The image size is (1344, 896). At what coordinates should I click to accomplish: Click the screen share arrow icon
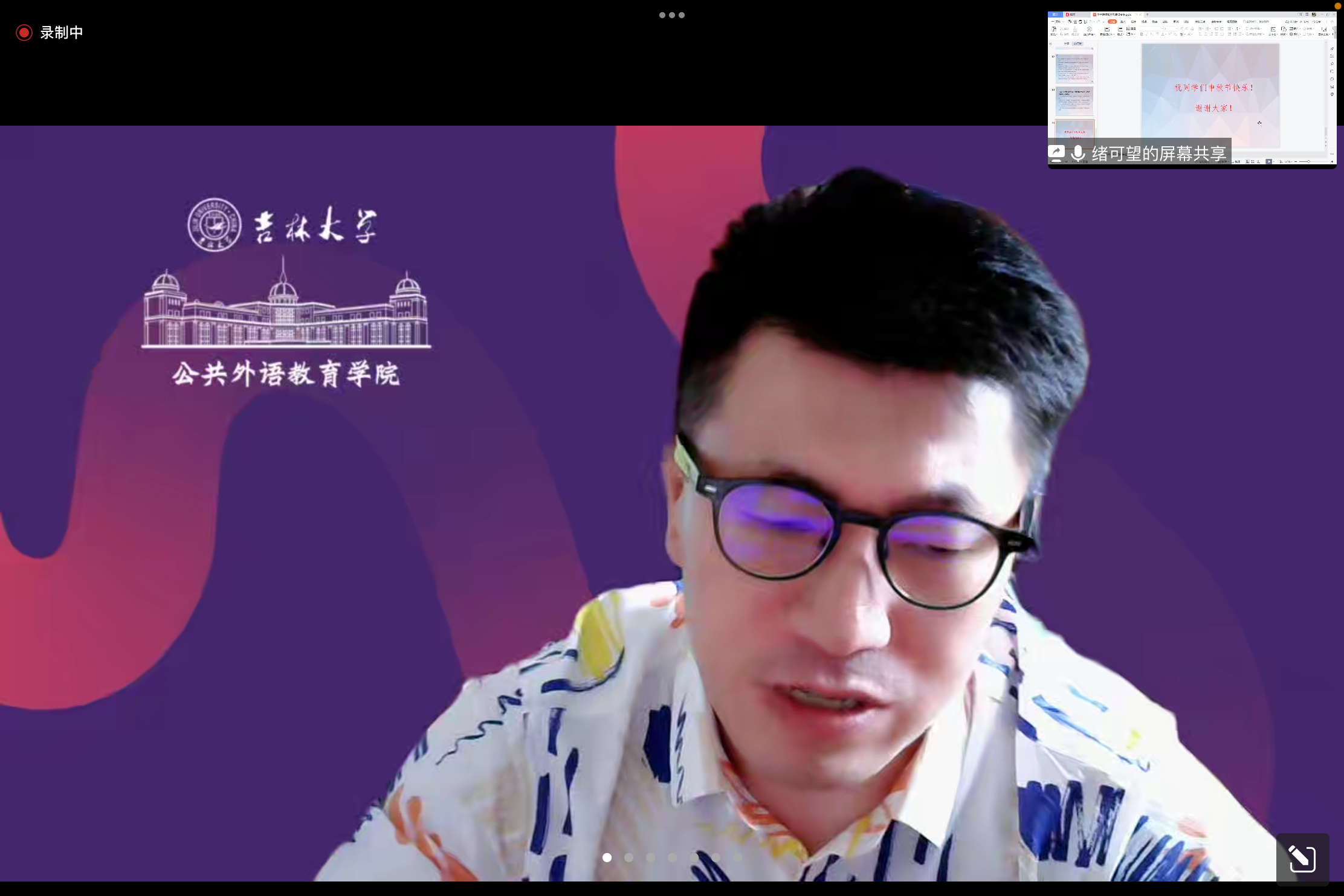[1056, 153]
